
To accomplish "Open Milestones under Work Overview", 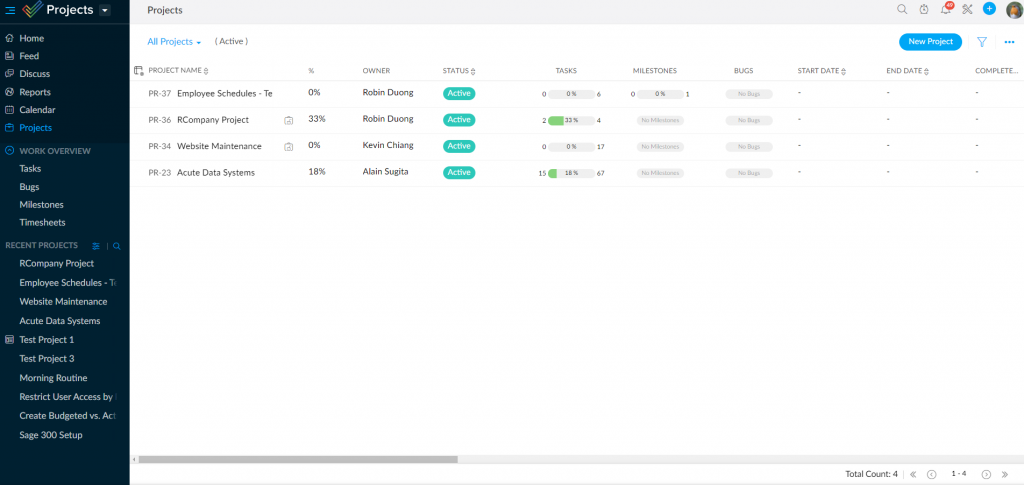I will coord(41,204).
